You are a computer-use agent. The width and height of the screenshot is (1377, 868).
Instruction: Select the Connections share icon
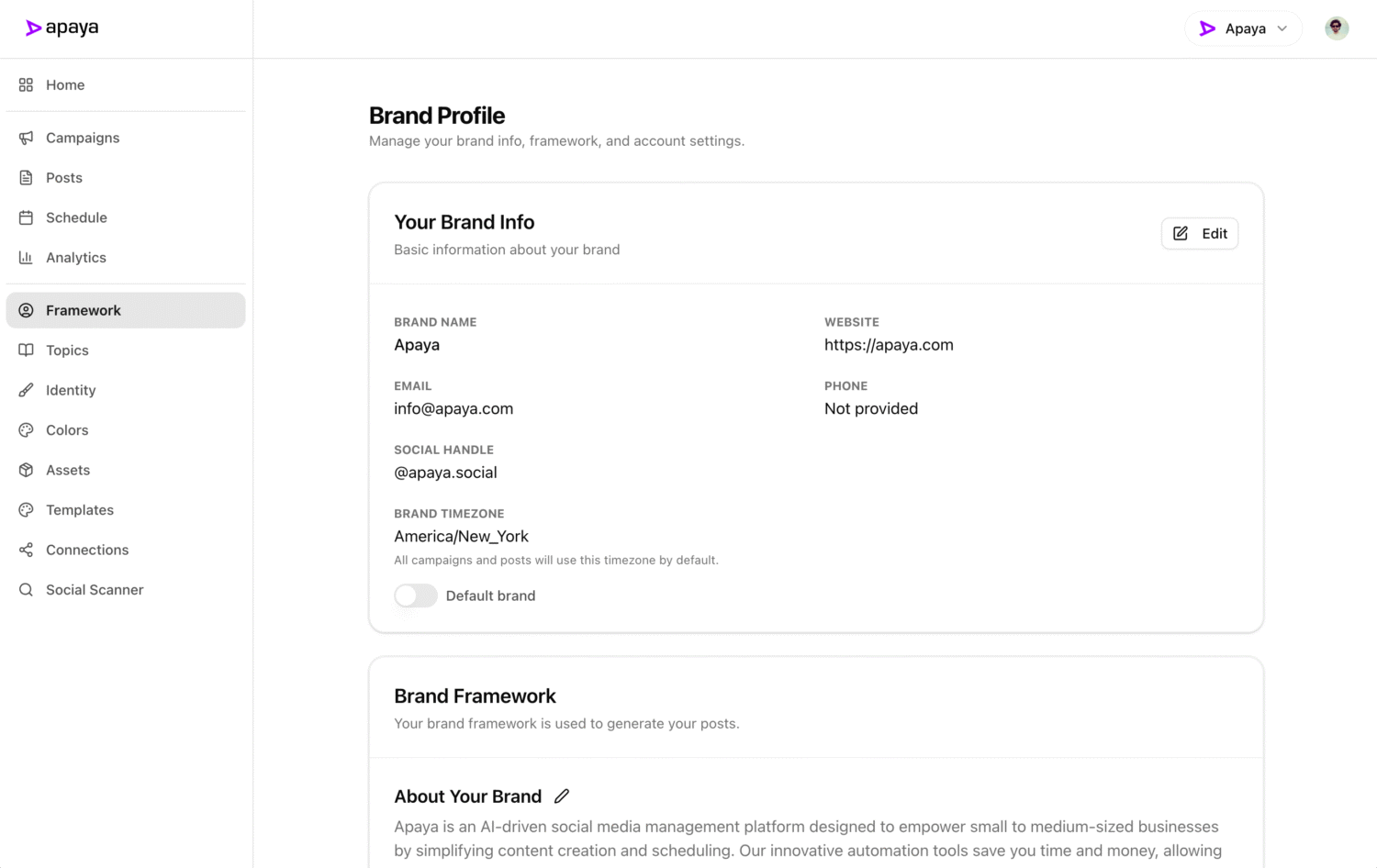point(28,550)
